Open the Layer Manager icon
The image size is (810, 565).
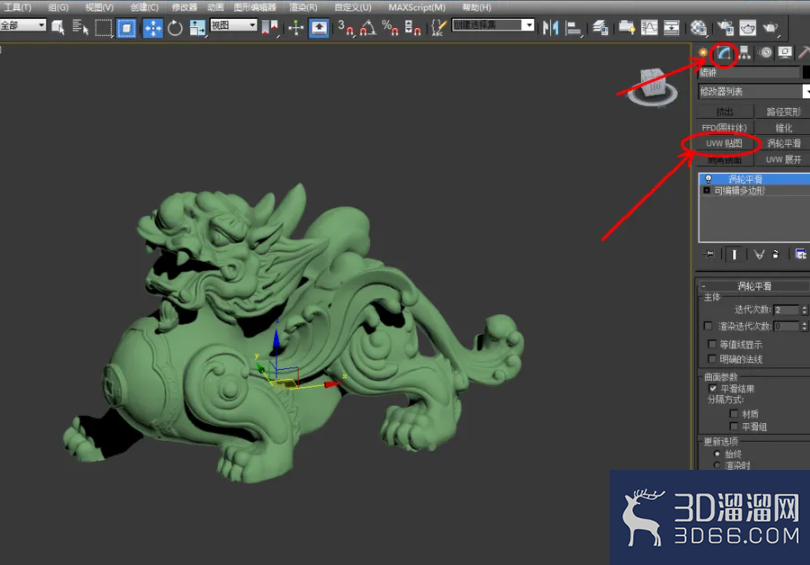click(600, 27)
